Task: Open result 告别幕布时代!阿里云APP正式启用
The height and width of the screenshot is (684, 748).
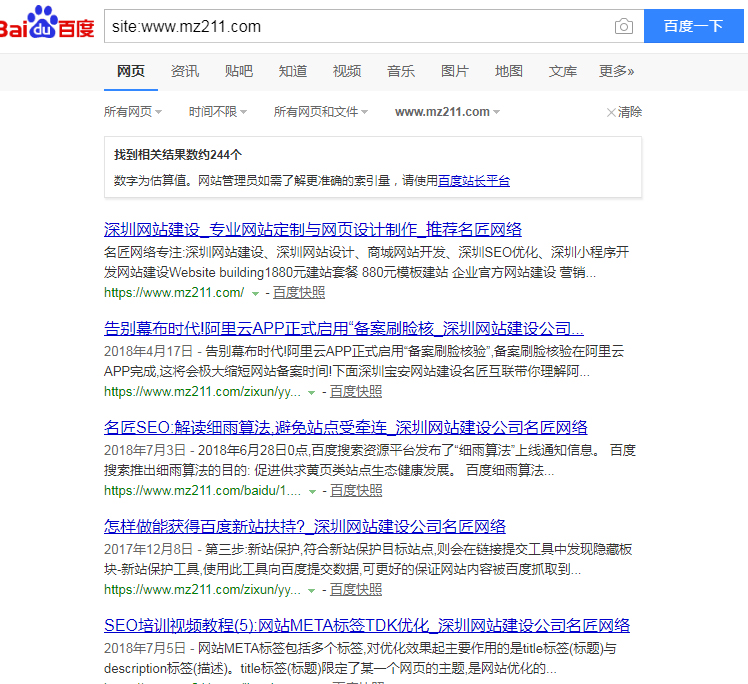Action: (x=343, y=328)
